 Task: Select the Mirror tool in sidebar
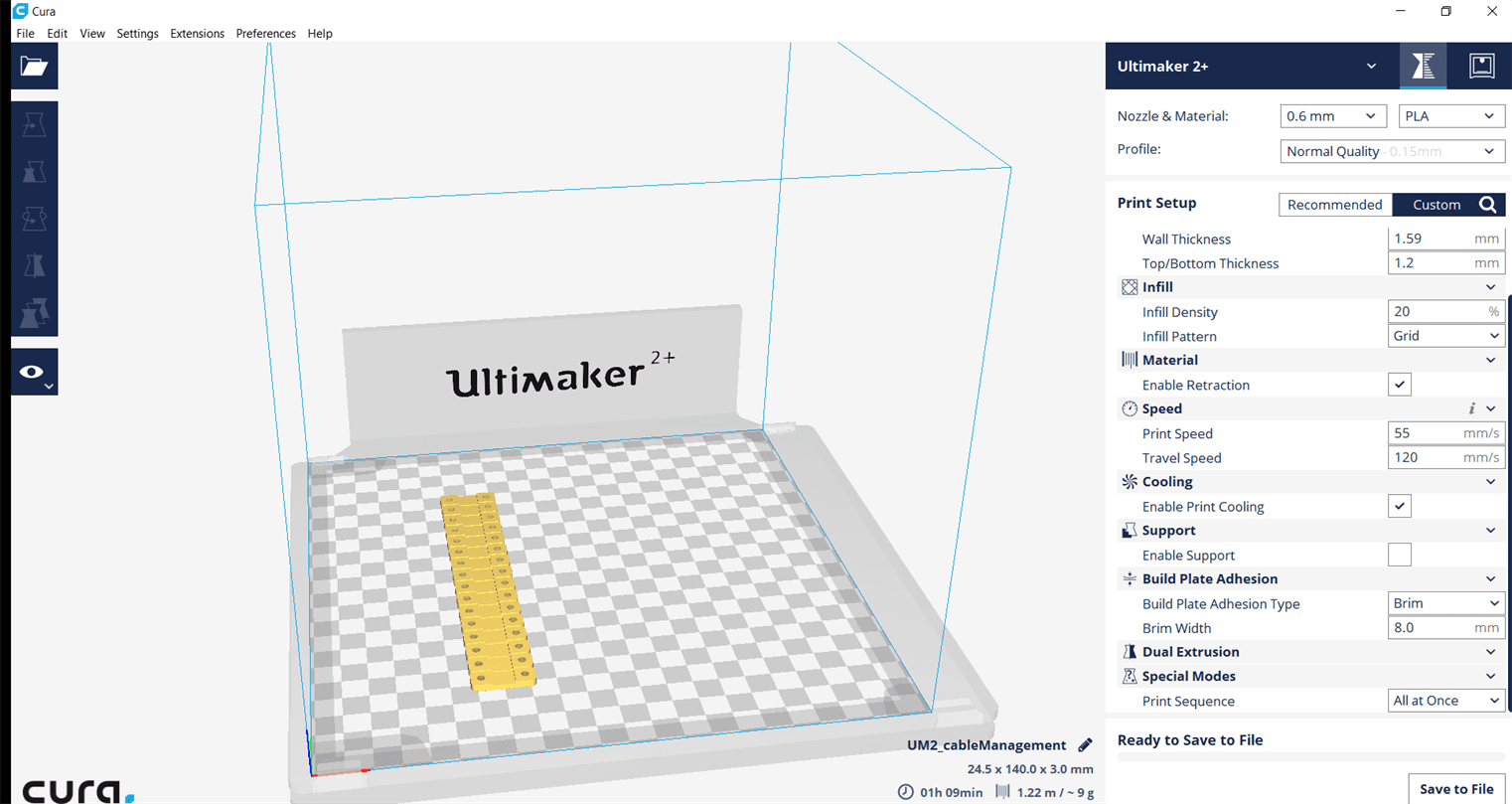pos(34,265)
